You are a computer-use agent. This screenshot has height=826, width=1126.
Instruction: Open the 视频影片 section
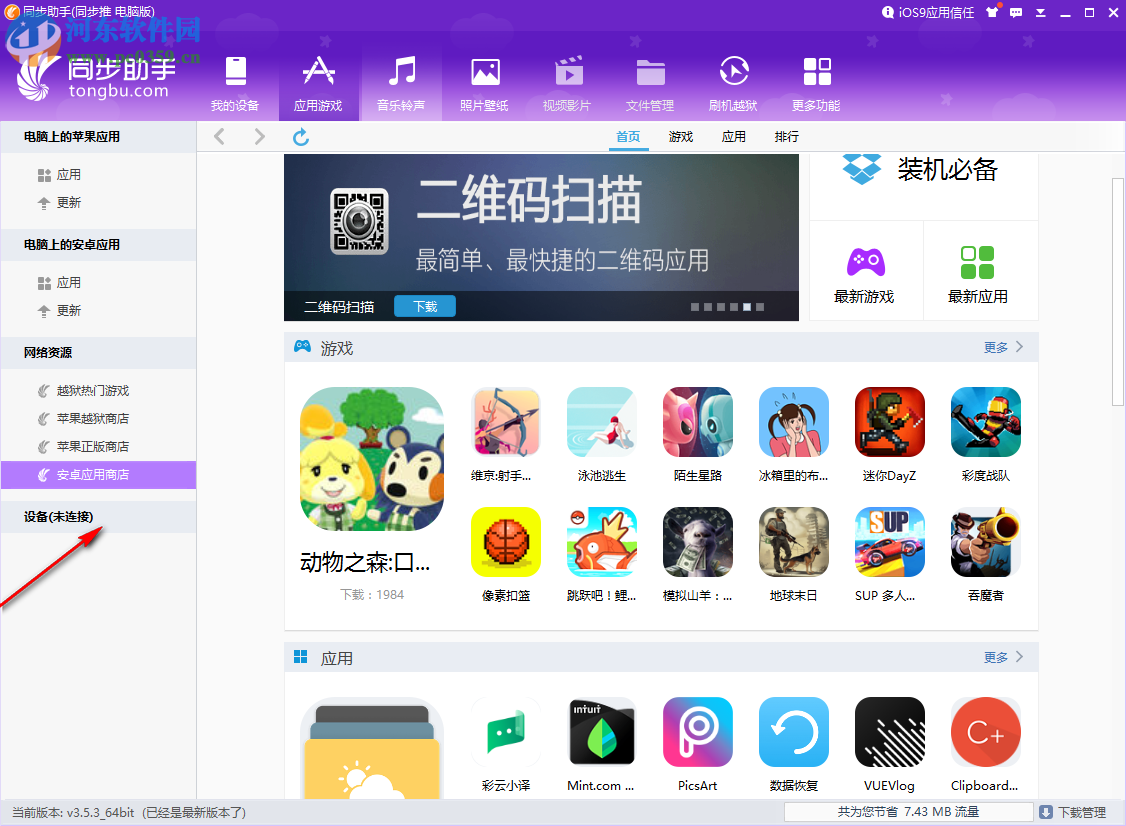click(567, 82)
